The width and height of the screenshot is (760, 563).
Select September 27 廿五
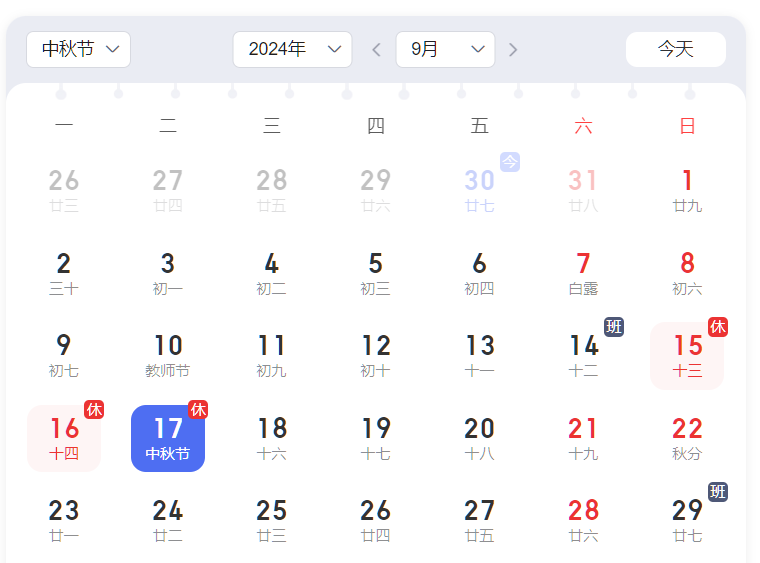[x=479, y=520]
